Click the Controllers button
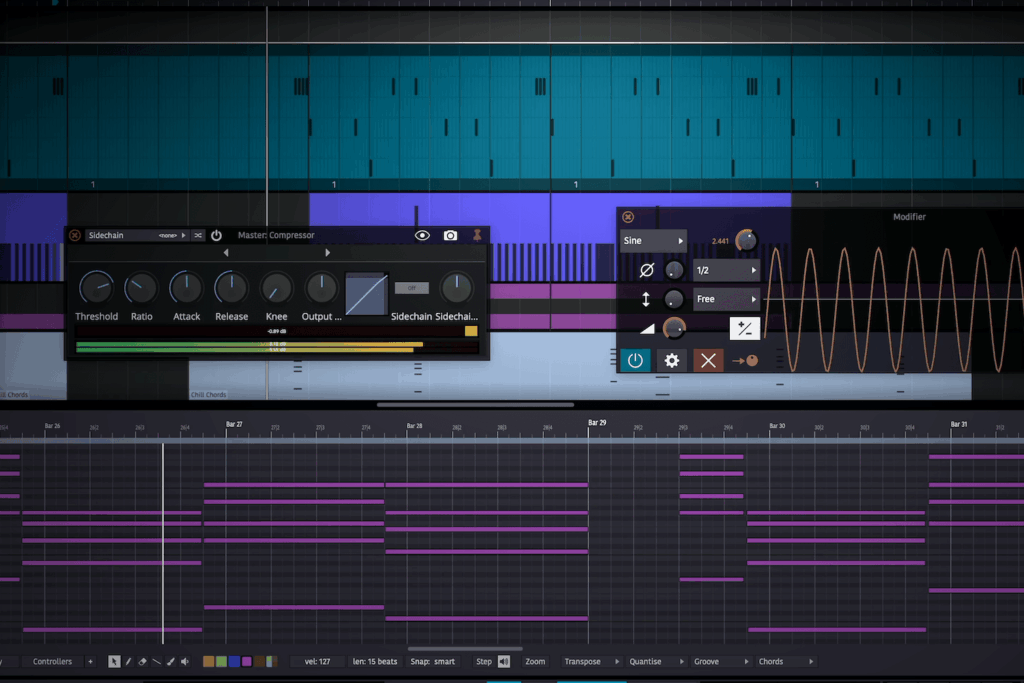The width and height of the screenshot is (1024, 683). (x=52, y=661)
